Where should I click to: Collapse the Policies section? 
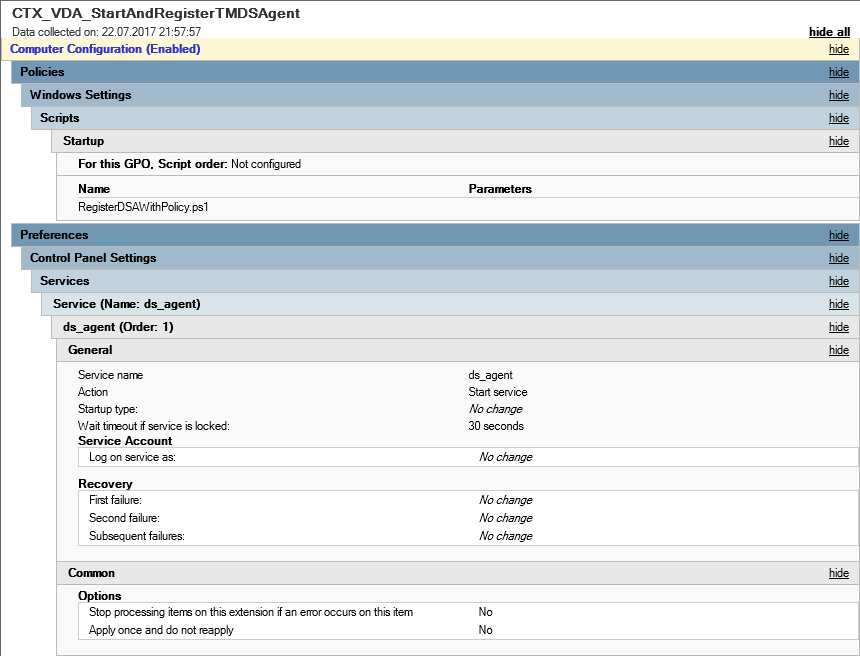coord(839,72)
